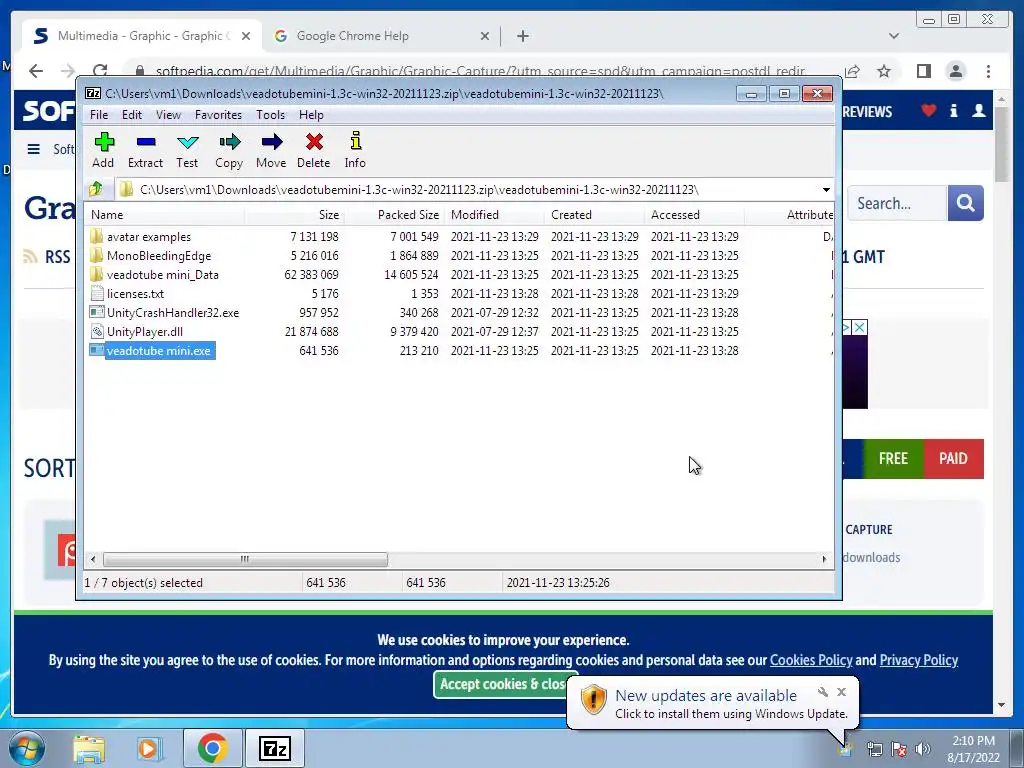Toggle Chrome side panel icon
The image size is (1024, 768).
pyautogui.click(x=923, y=71)
